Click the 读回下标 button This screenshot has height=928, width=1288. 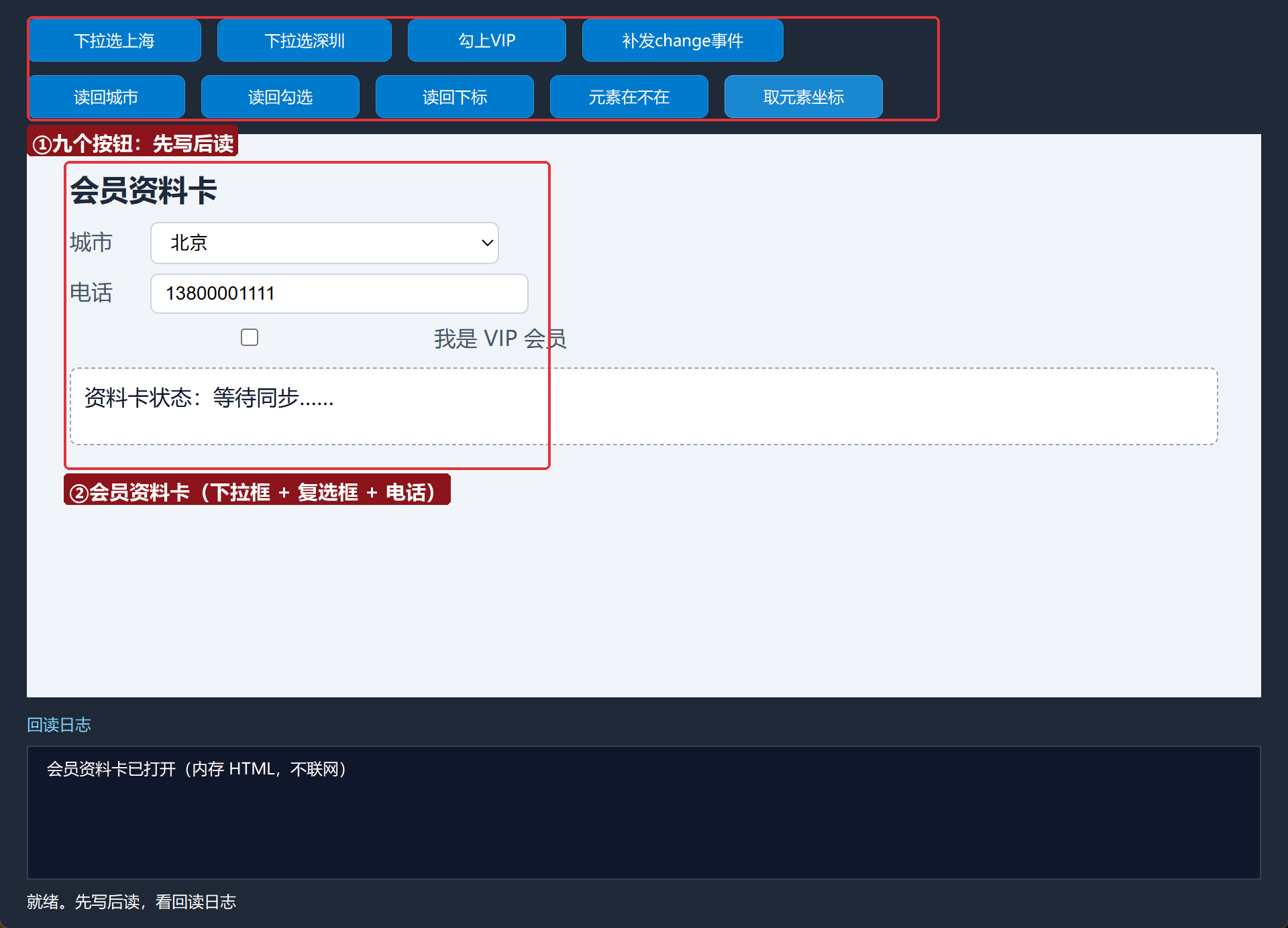455,97
